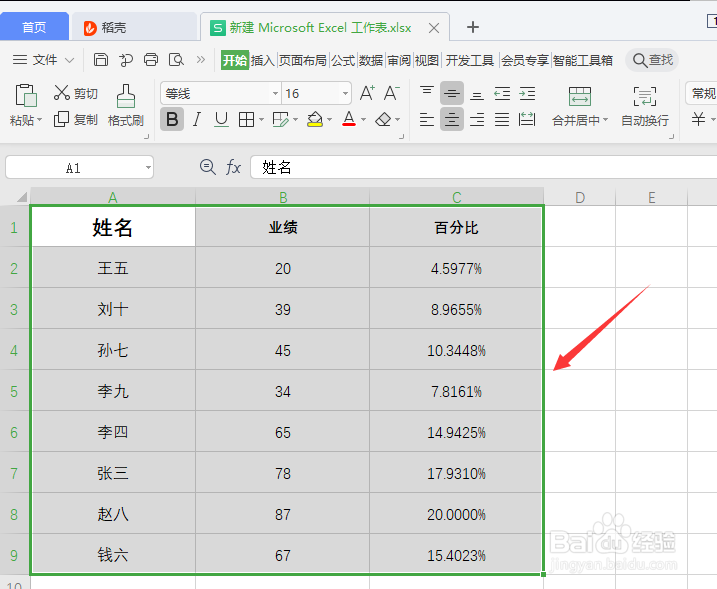Open fill color dropdown arrow
Screen dimensions: 717x589
pyautogui.click(x=329, y=120)
